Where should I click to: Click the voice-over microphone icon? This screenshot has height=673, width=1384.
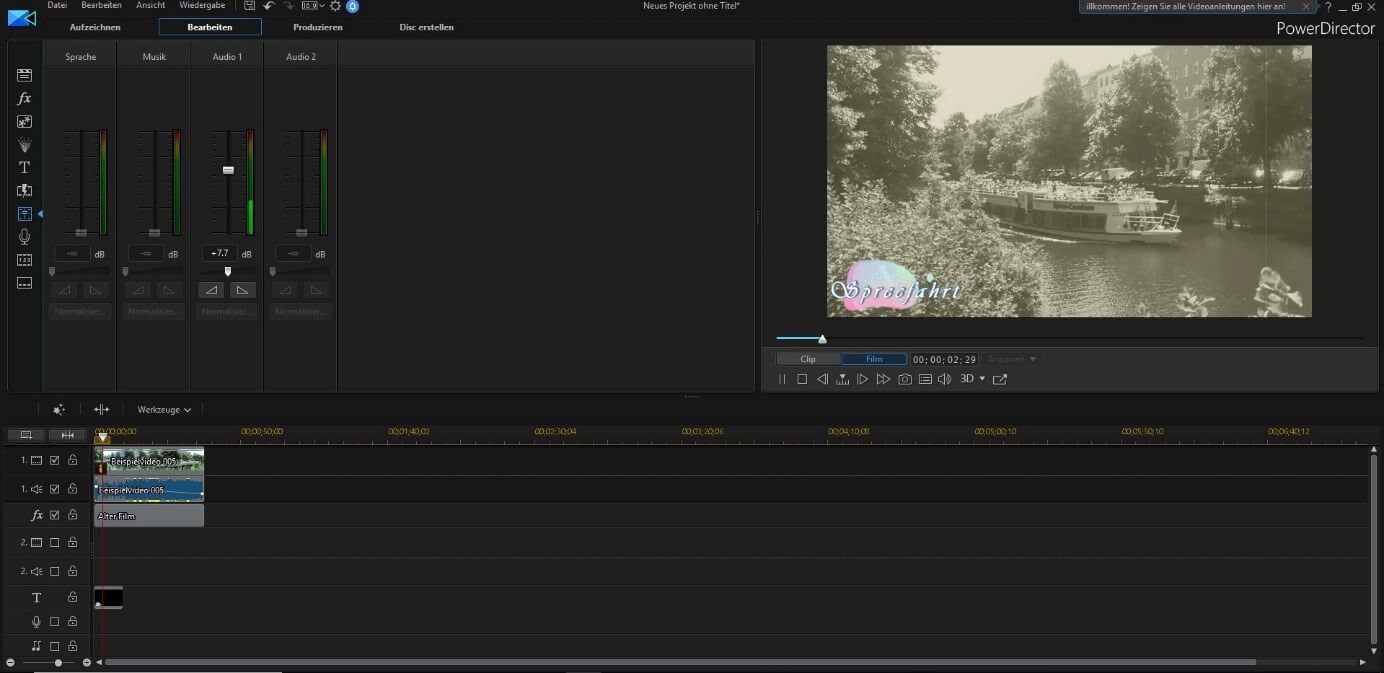tap(24, 236)
